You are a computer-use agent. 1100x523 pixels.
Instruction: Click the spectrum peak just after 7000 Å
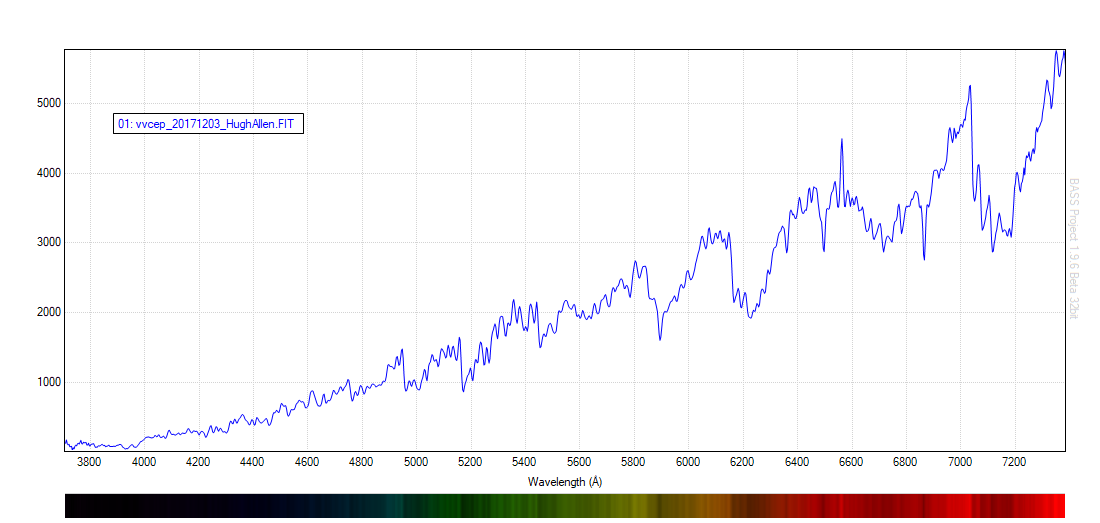click(x=970, y=87)
